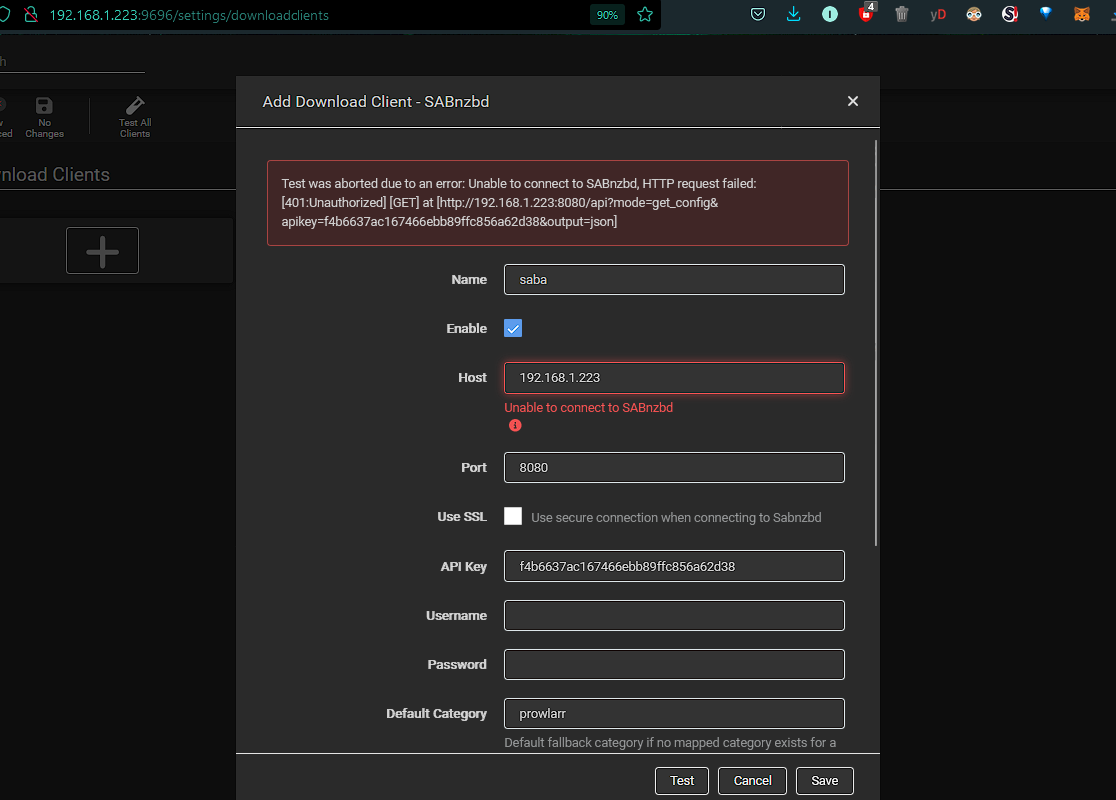The width and height of the screenshot is (1116, 800).
Task: Click the dialog's vertical scrollbar
Action: (x=875, y=343)
